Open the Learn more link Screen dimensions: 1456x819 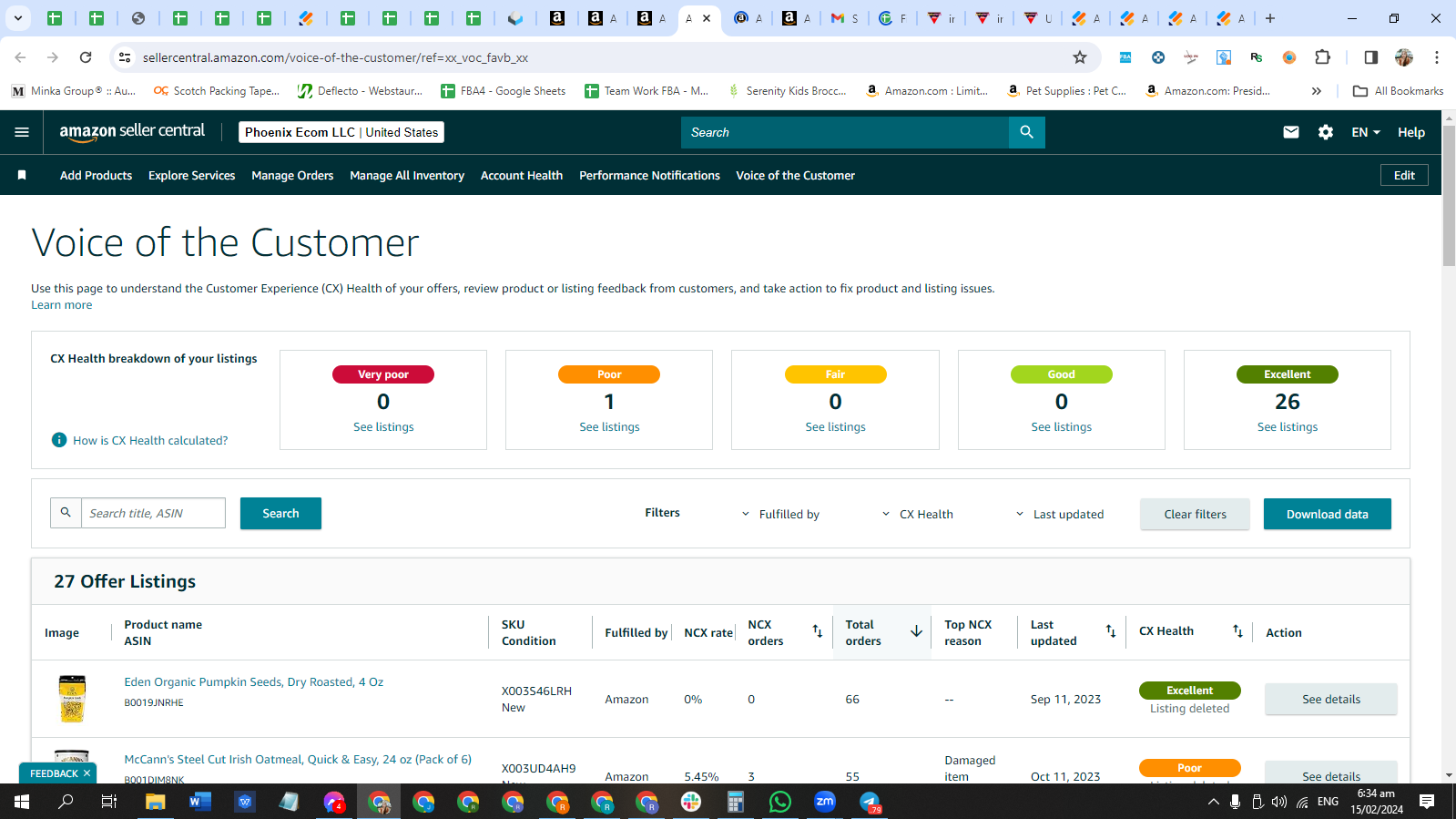coord(61,305)
